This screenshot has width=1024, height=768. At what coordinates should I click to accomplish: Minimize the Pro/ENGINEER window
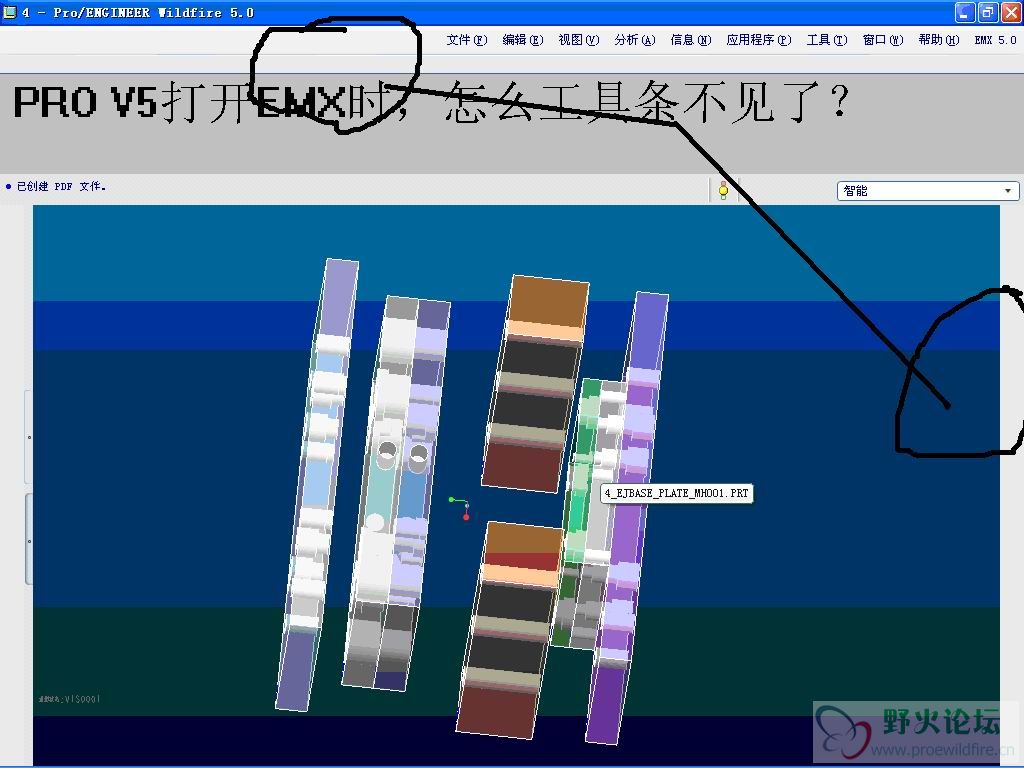tap(965, 12)
